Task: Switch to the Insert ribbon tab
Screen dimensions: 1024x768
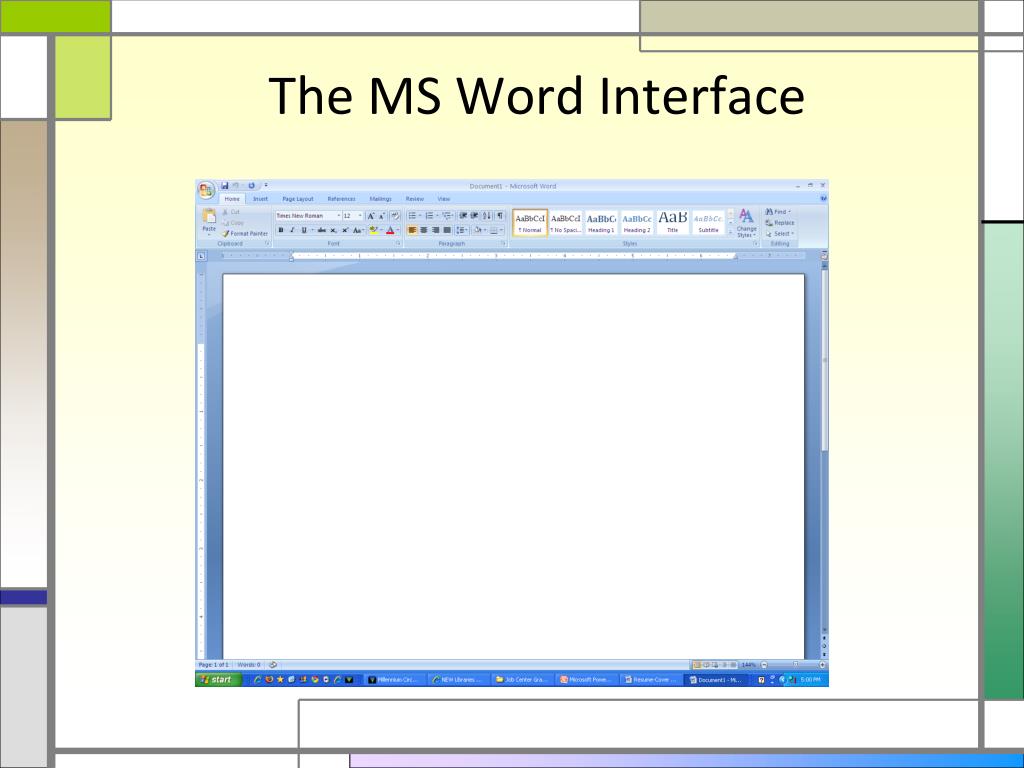Action: click(x=261, y=199)
